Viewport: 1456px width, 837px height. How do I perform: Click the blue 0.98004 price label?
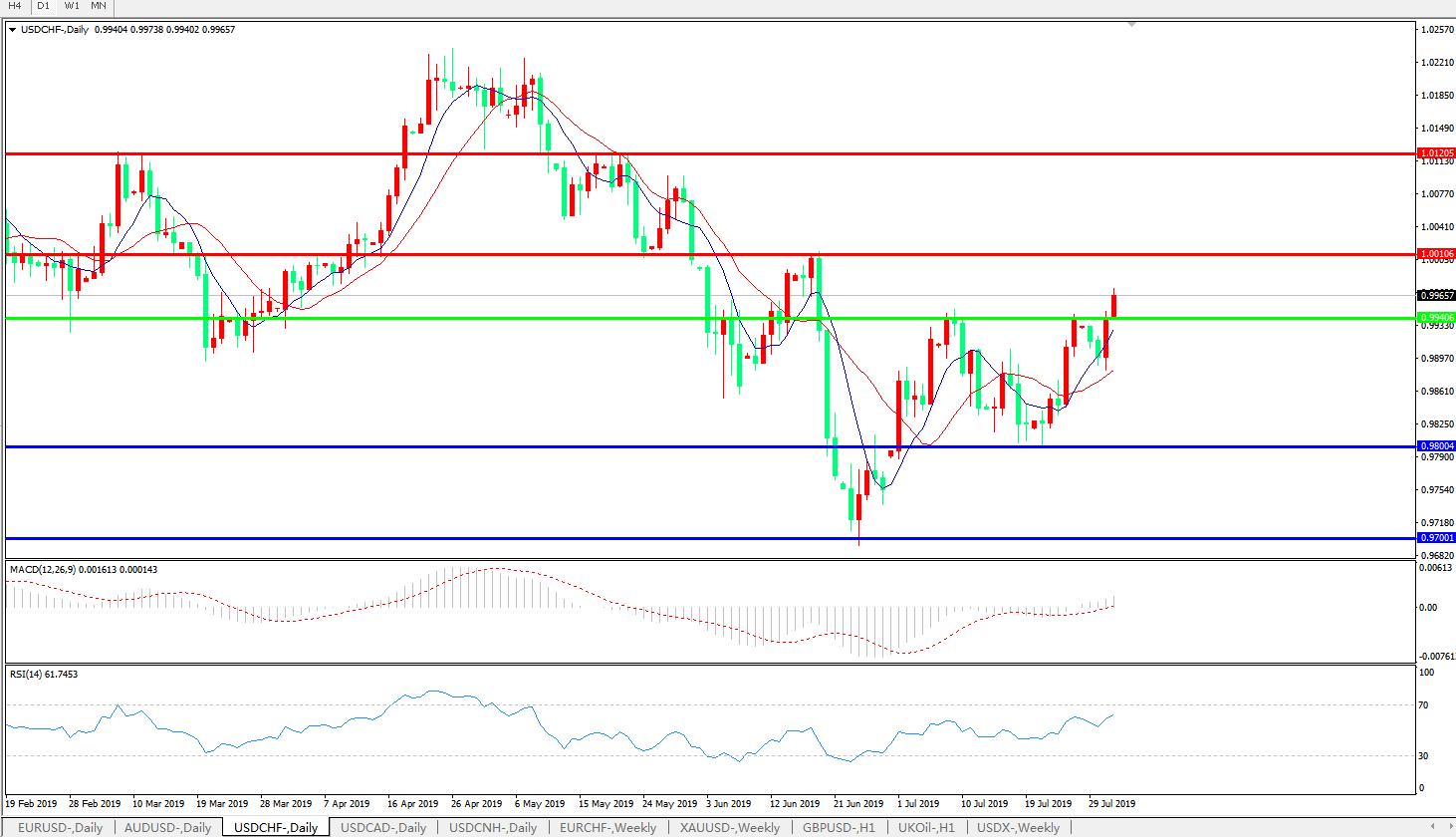tap(1436, 446)
